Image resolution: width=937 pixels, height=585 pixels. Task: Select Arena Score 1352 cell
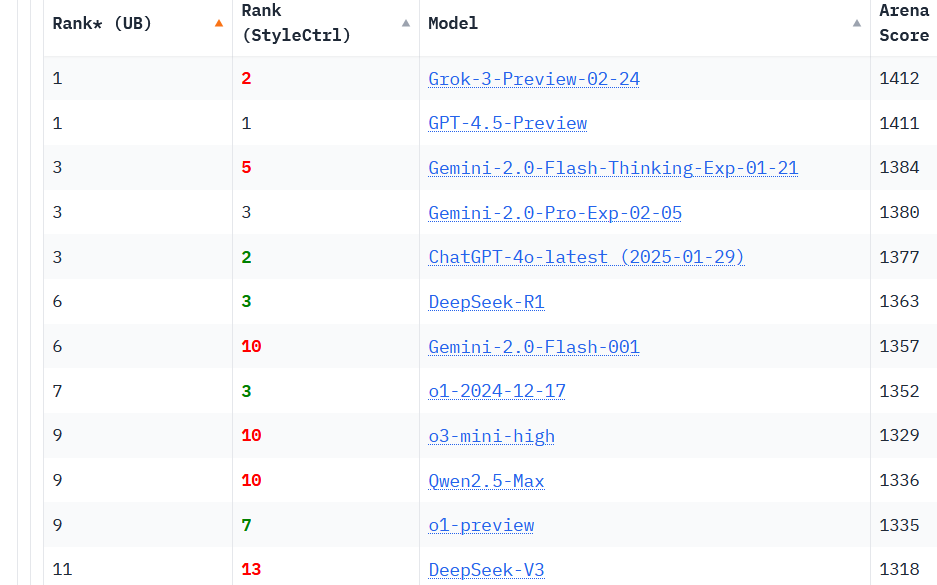coord(899,391)
